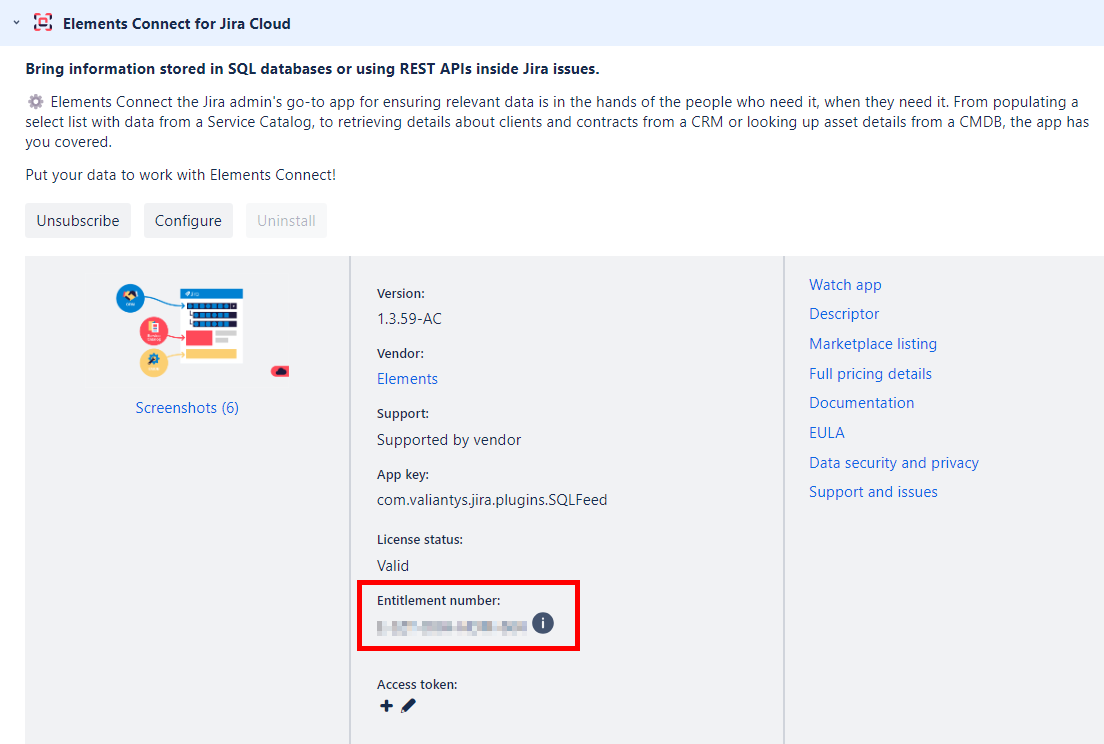Collapse the Elements Connect app details chevron
The width and height of the screenshot is (1104, 744).
[16, 22]
